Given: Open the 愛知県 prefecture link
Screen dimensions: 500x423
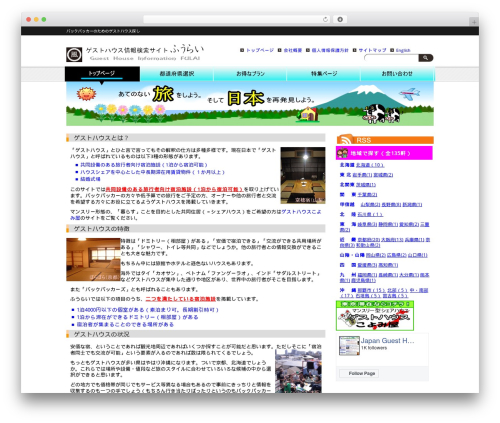Looking at the screenshot, I should [x=409, y=225].
